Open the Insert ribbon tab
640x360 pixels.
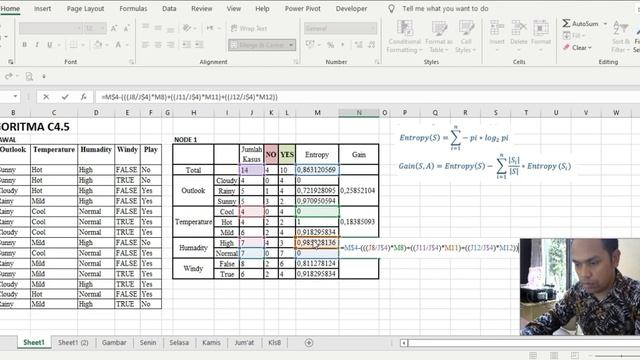42,9
